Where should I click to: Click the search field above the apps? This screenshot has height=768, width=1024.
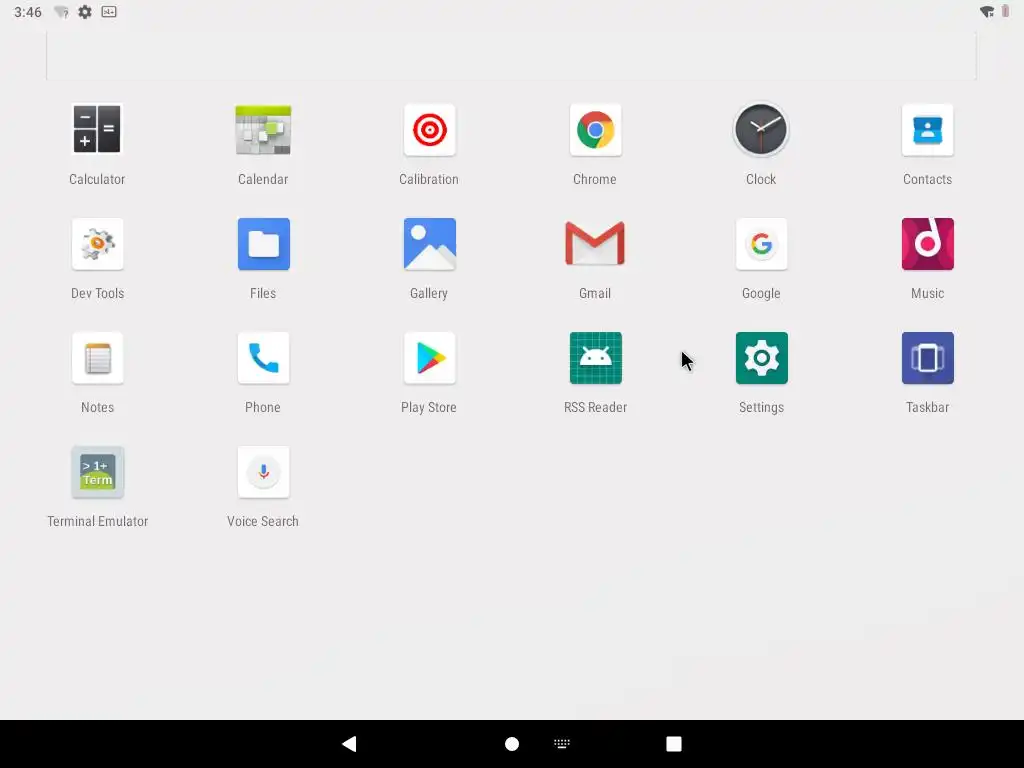pos(511,56)
